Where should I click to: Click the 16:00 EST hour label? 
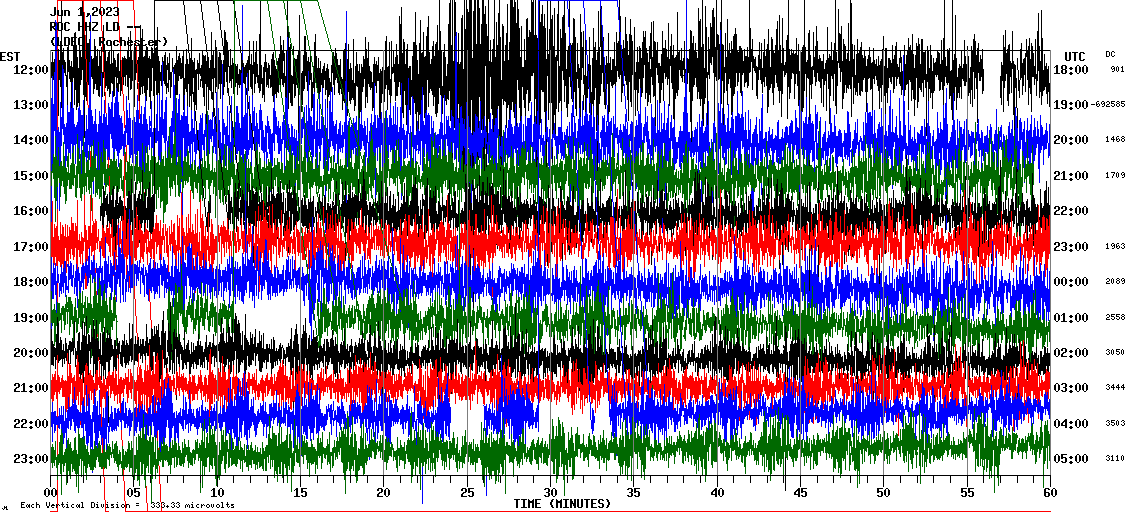(x=33, y=211)
